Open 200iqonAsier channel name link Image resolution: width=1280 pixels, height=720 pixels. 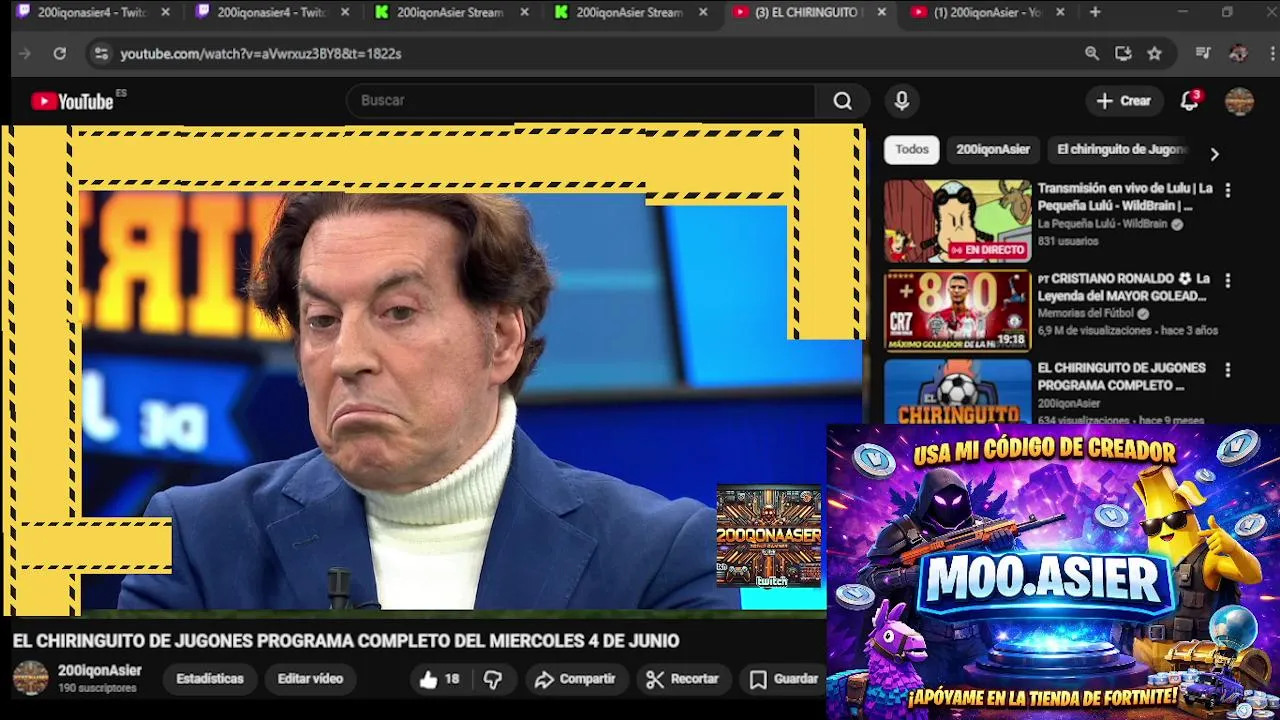point(99,671)
